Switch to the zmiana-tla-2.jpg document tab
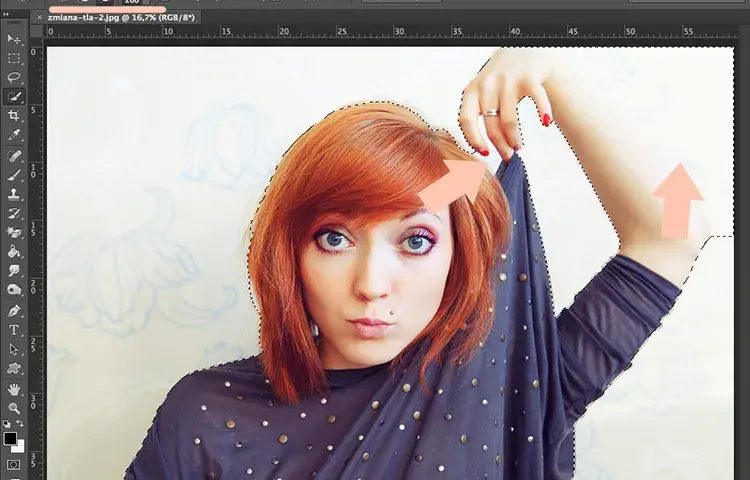 121,17
